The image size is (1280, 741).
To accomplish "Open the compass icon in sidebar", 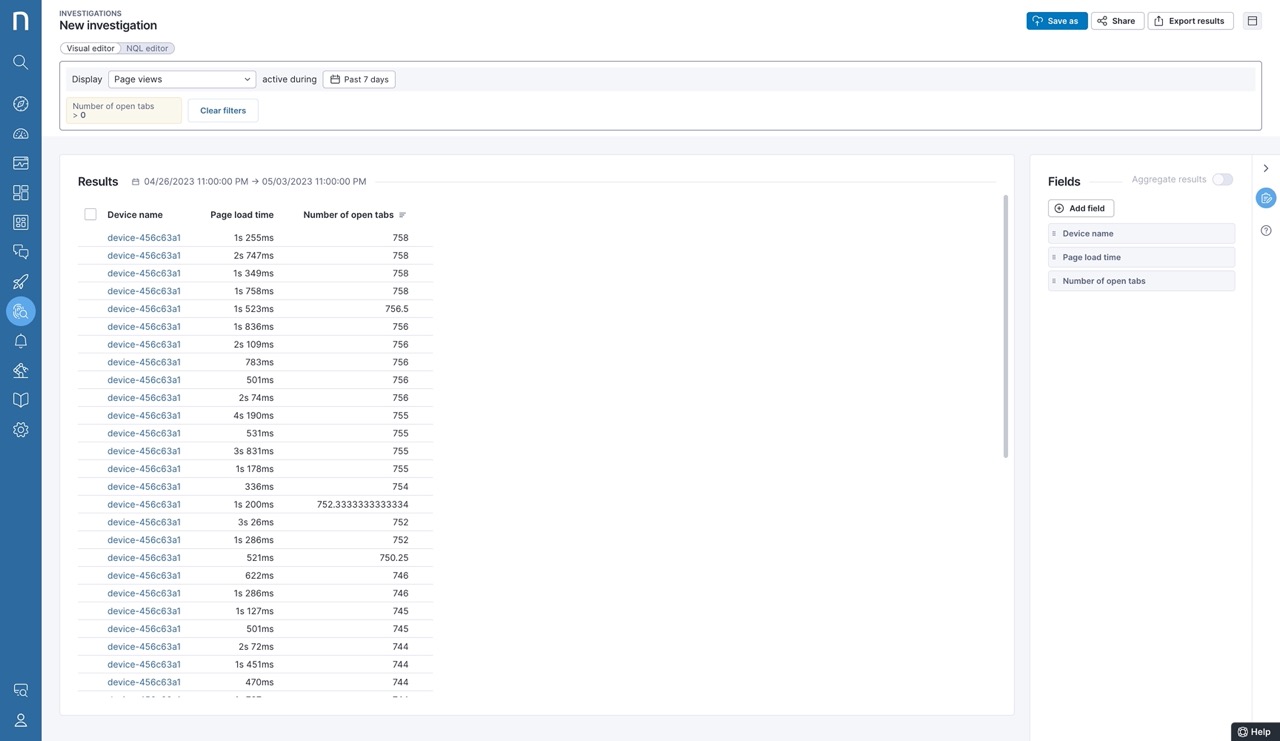I will click(20, 104).
